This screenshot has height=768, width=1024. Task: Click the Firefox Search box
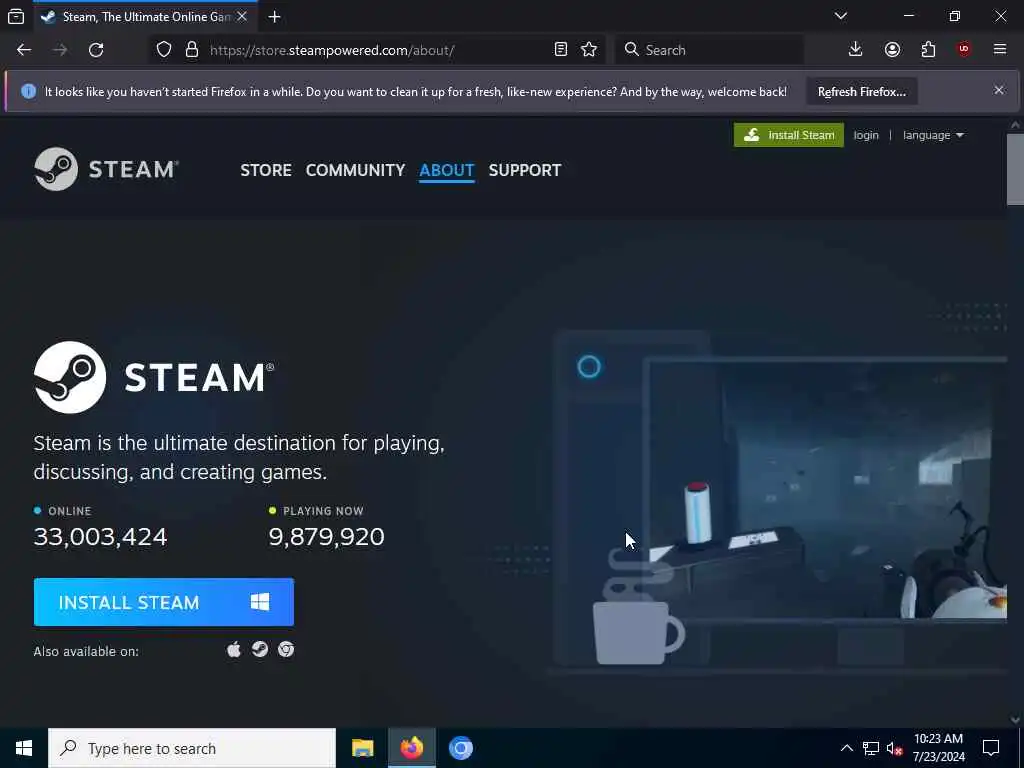(710, 50)
